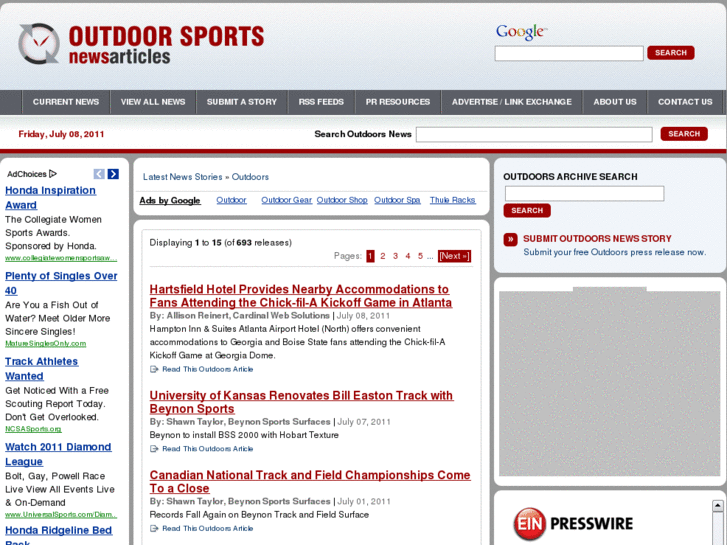The width and height of the screenshot is (727, 545).
Task: Click article icon beside Canadian National Read link
Action: click(x=154, y=528)
